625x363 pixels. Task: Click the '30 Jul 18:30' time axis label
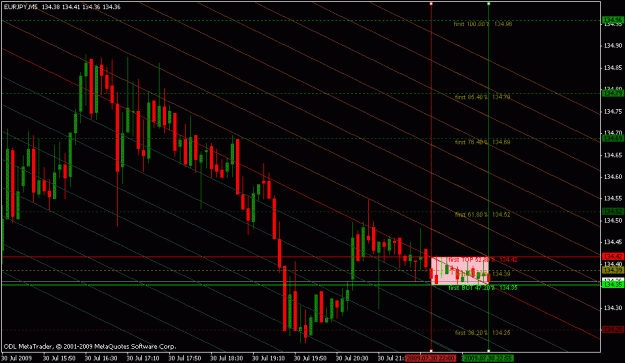[226, 358]
